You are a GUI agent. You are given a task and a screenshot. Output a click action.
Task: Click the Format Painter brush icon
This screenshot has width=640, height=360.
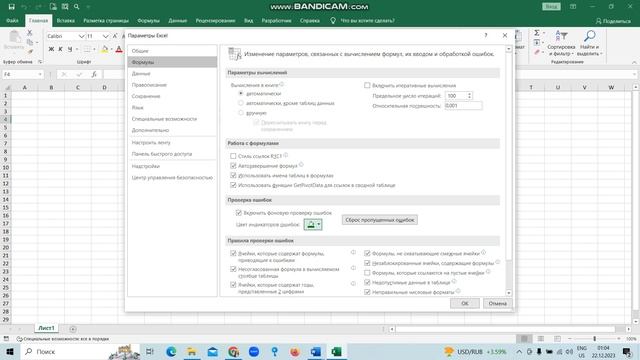pyautogui.click(x=30, y=51)
